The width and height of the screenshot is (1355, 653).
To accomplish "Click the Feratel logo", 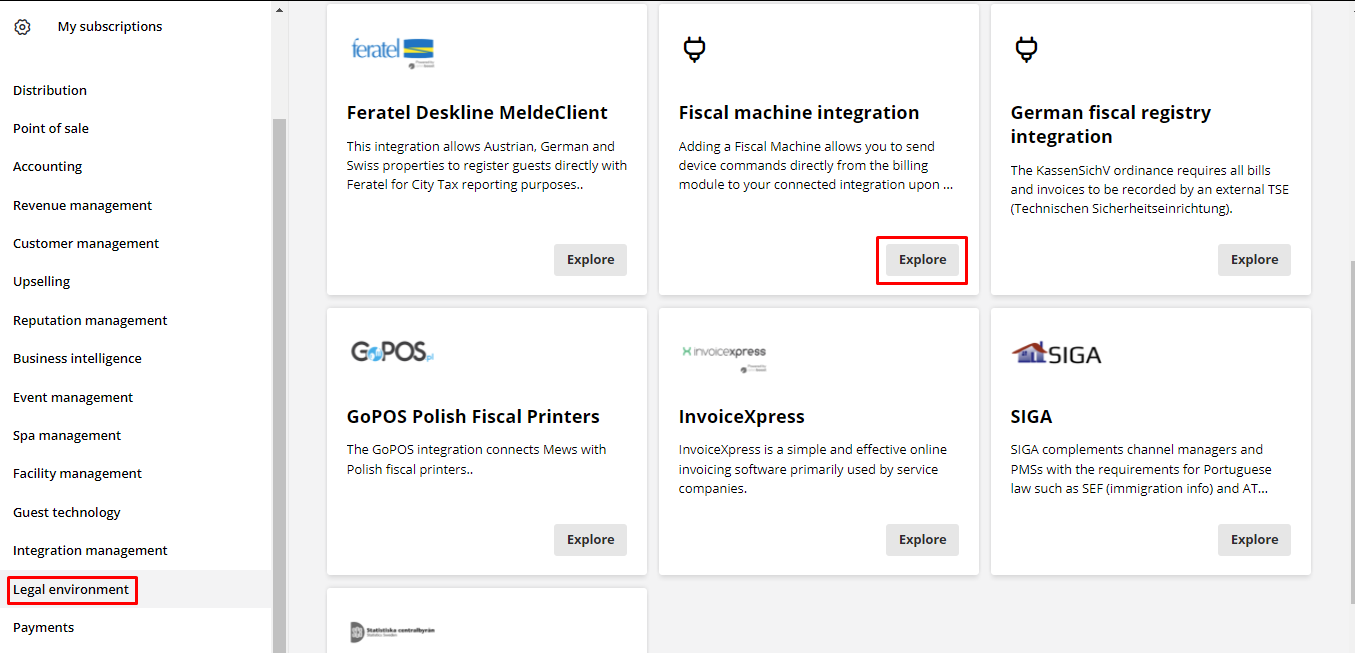I will pyautogui.click(x=393, y=52).
